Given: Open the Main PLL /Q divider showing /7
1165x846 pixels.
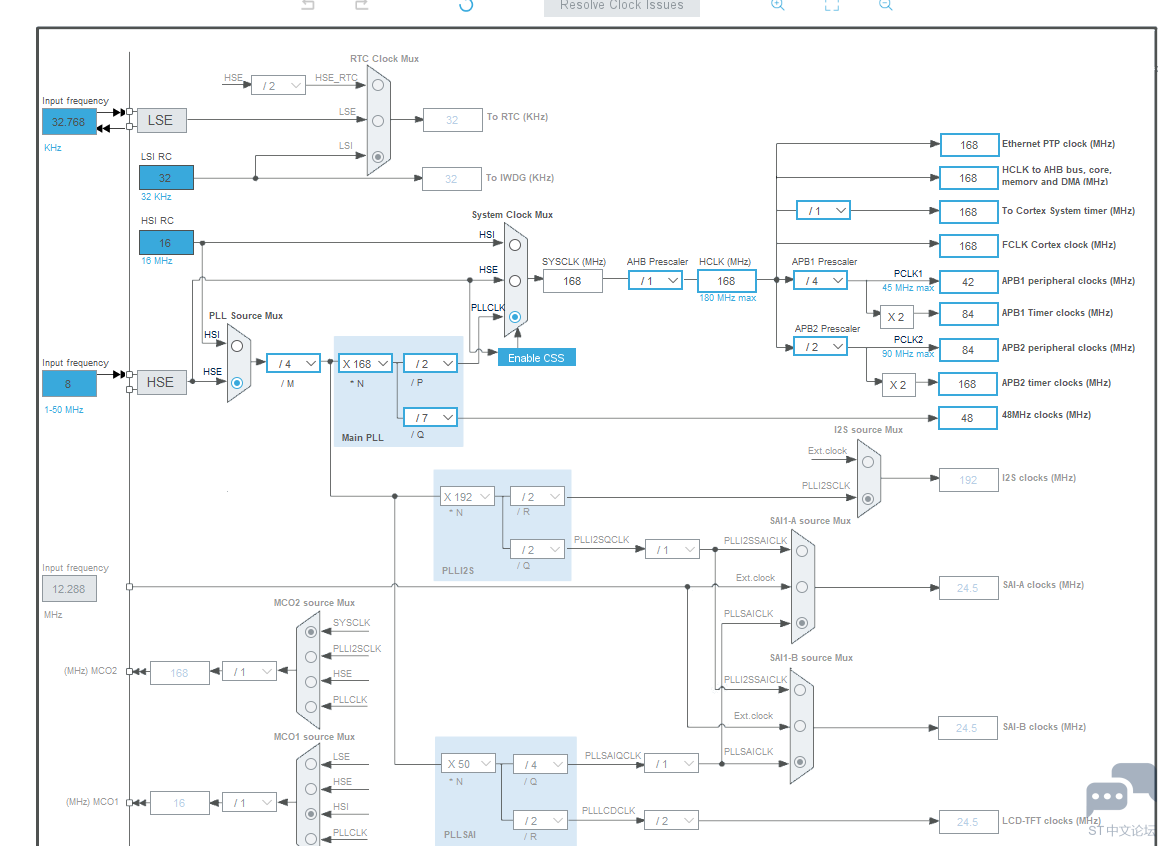Looking at the screenshot, I should [x=430, y=417].
